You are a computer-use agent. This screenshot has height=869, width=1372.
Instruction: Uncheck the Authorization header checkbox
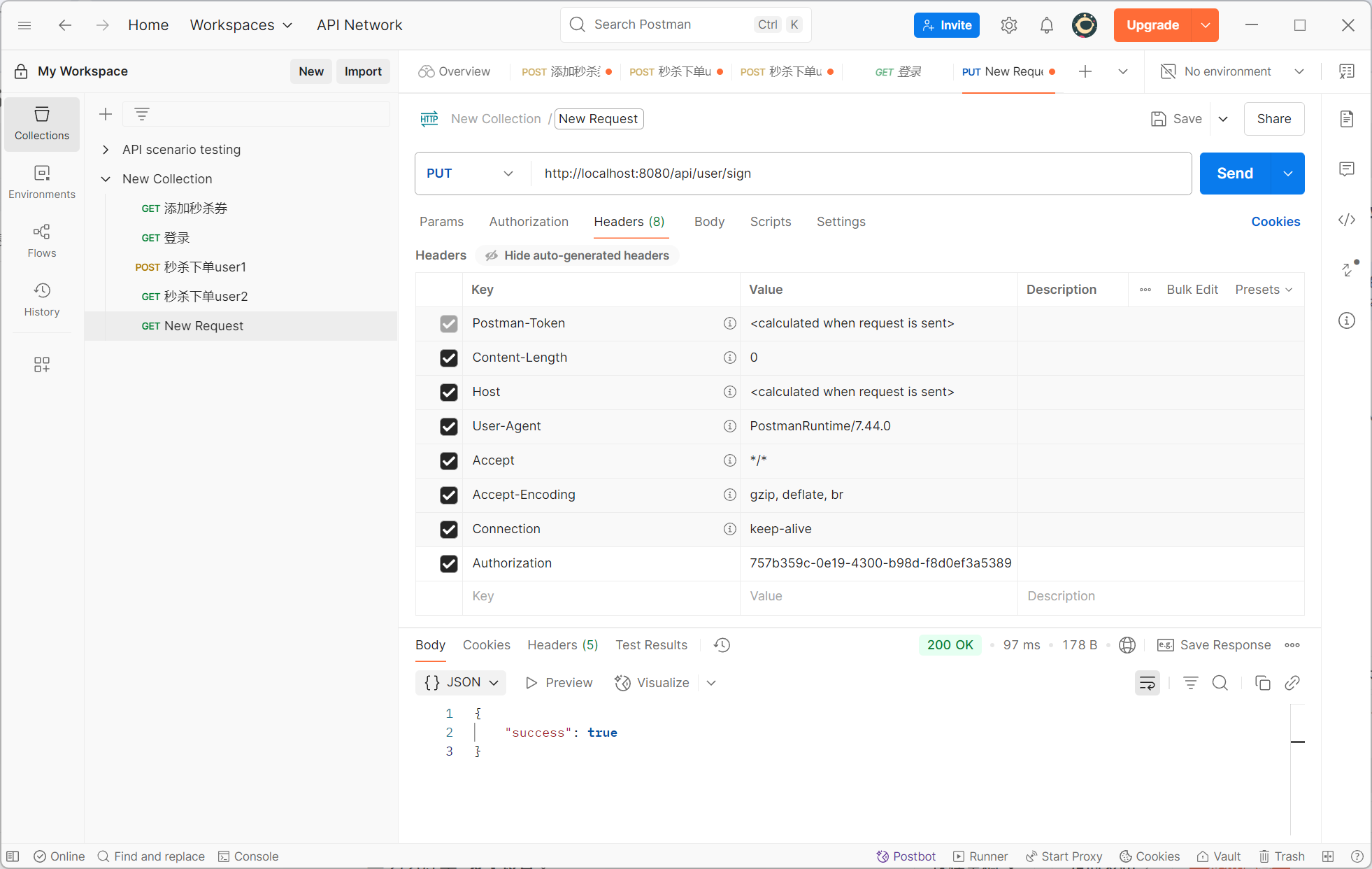point(449,563)
